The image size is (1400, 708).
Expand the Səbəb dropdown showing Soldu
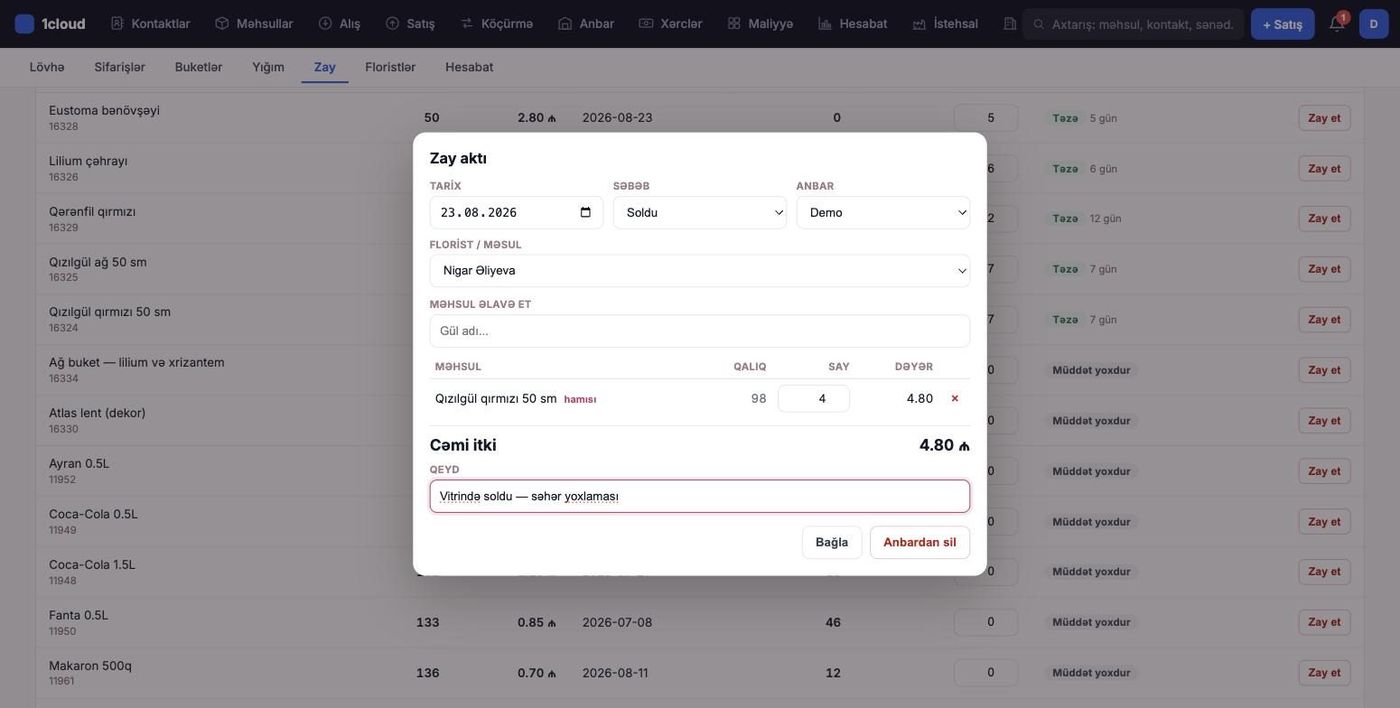pyautogui.click(x=700, y=213)
